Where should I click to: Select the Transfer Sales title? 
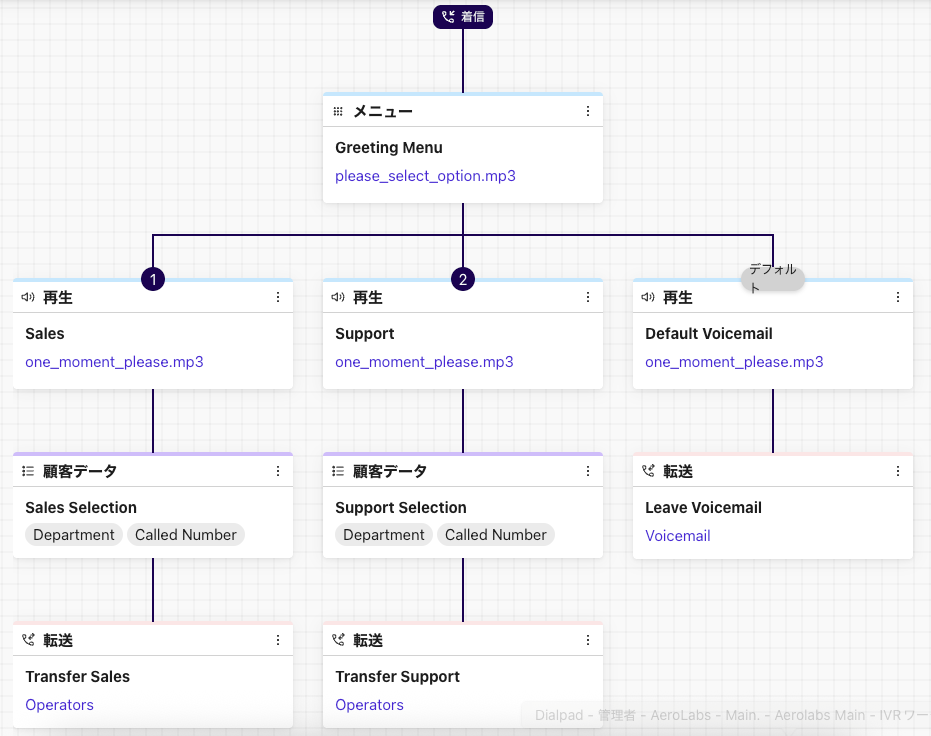(x=77, y=677)
